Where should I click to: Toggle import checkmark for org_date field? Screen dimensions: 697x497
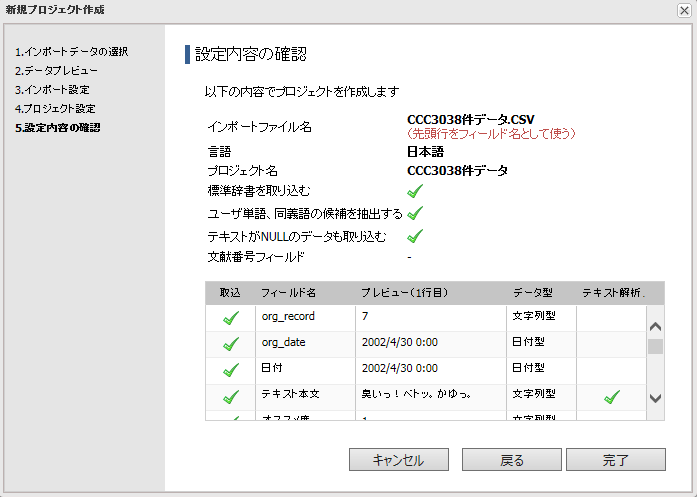231,344
